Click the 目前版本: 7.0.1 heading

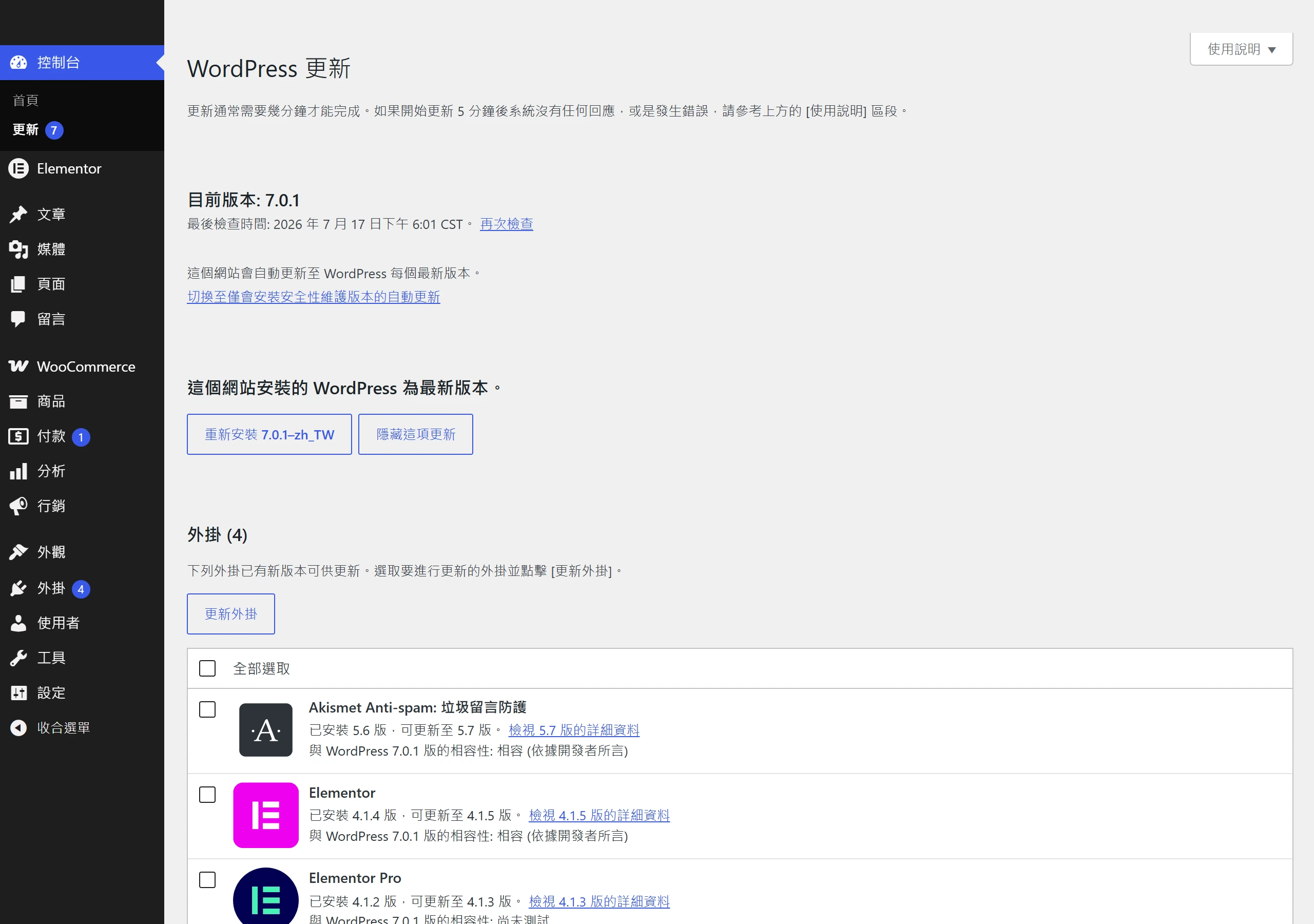(244, 200)
